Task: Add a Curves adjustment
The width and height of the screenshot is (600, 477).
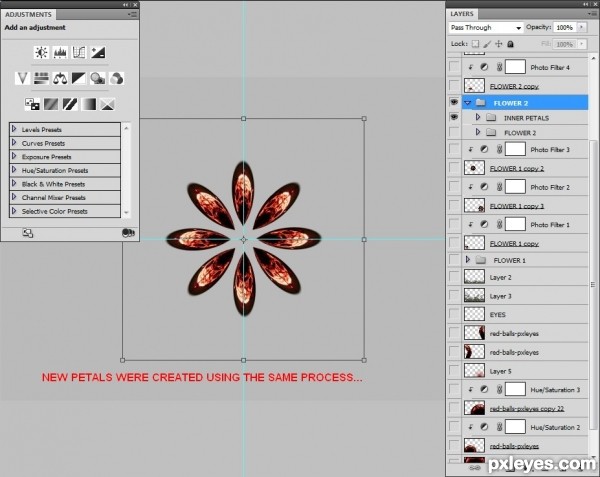Action: point(79,52)
